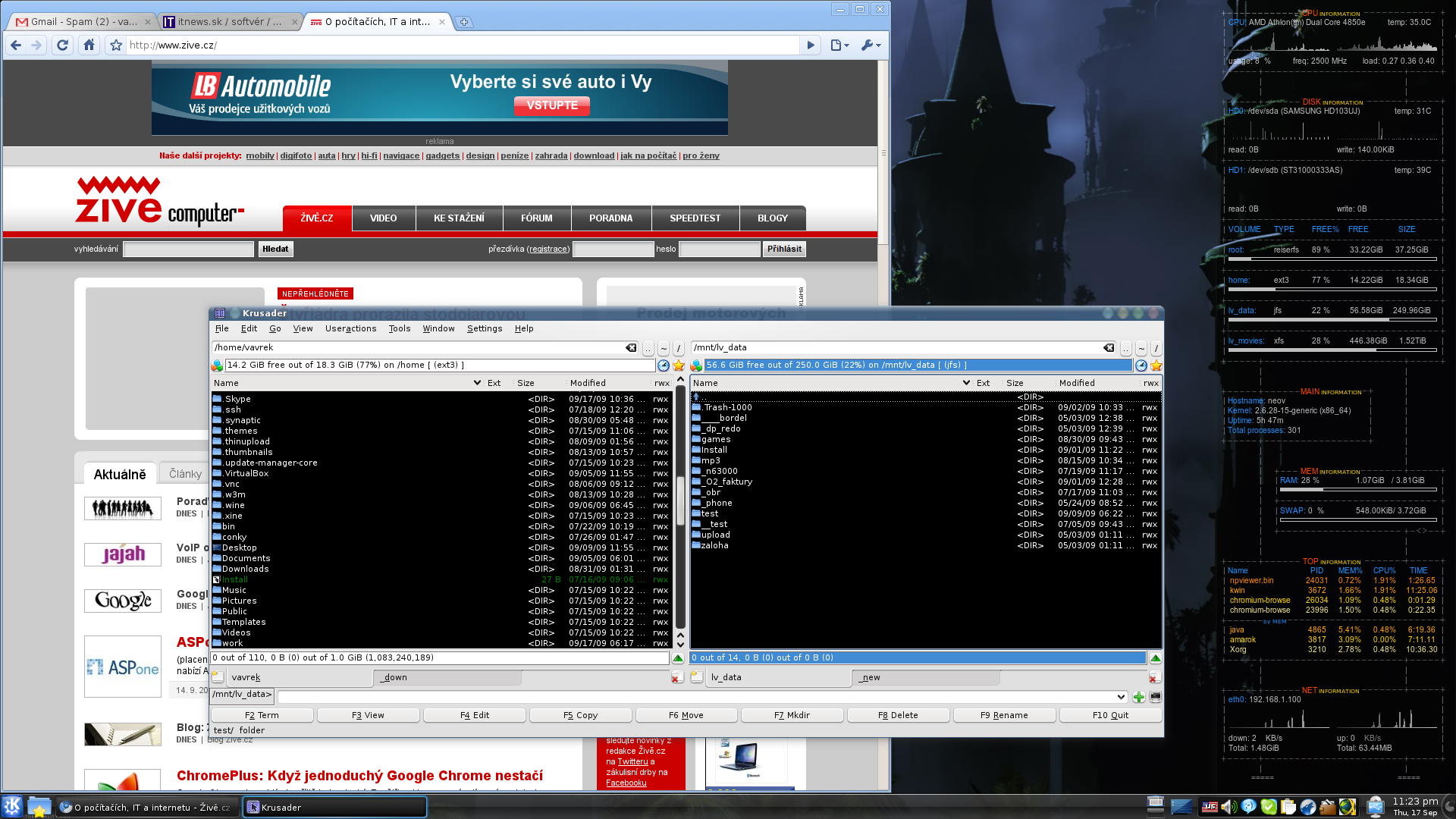Image resolution: width=1456 pixels, height=819 pixels.
Task: Click F7 Mkdir button
Action: pos(792,715)
